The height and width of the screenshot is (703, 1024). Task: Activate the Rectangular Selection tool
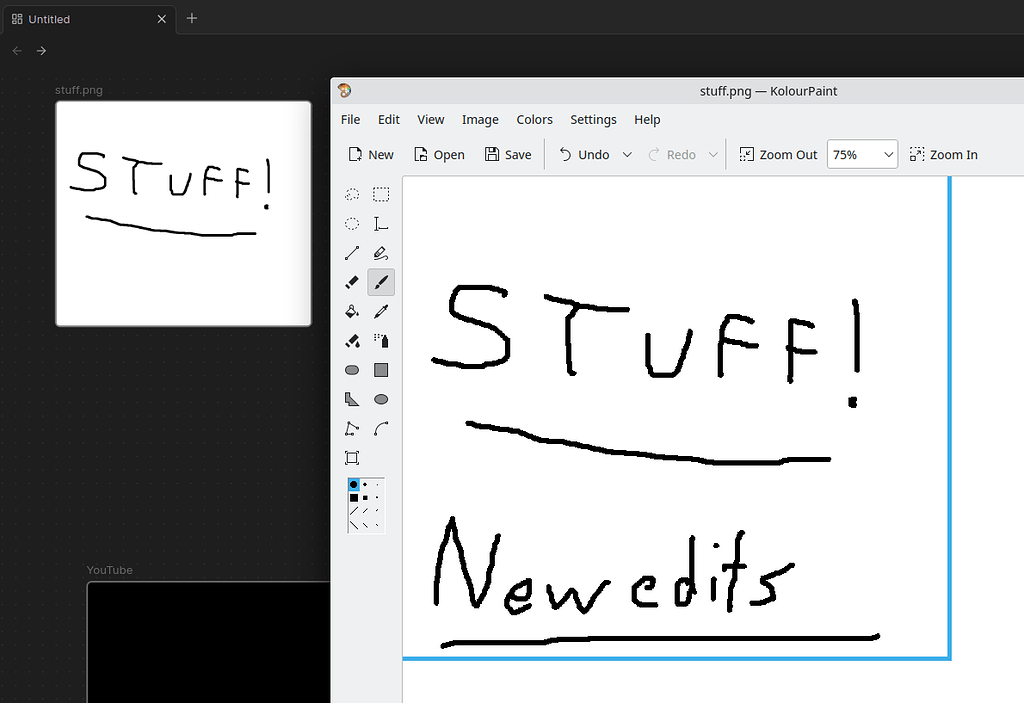[381, 194]
